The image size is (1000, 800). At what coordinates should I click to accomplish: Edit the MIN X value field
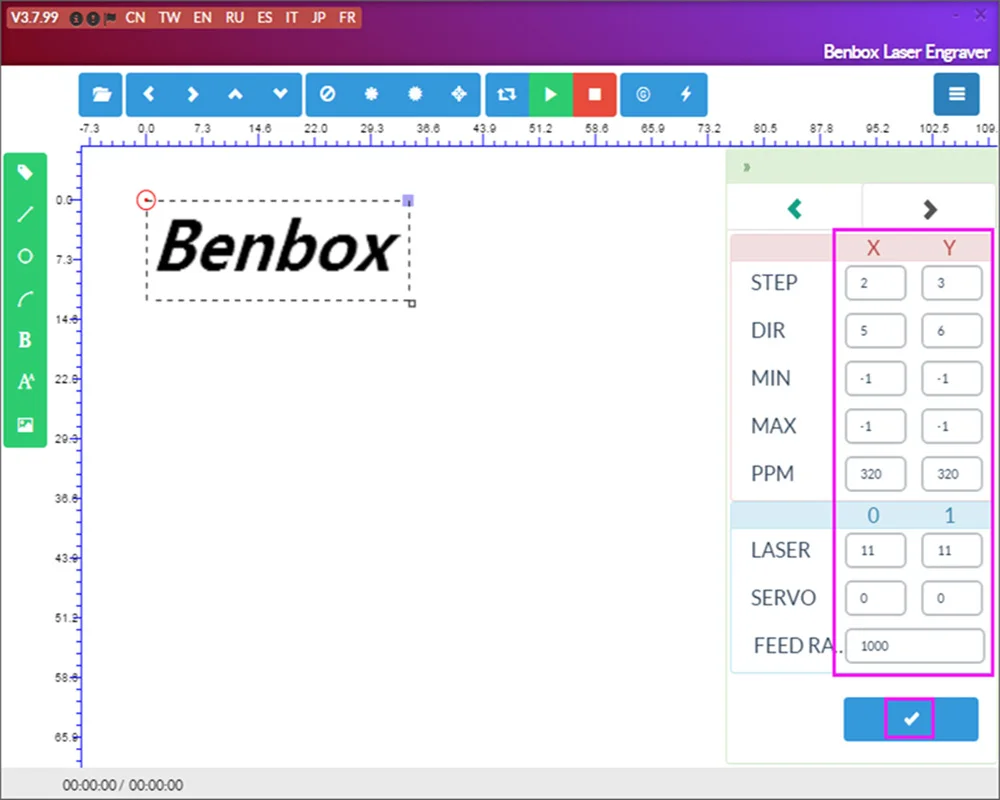(875, 378)
